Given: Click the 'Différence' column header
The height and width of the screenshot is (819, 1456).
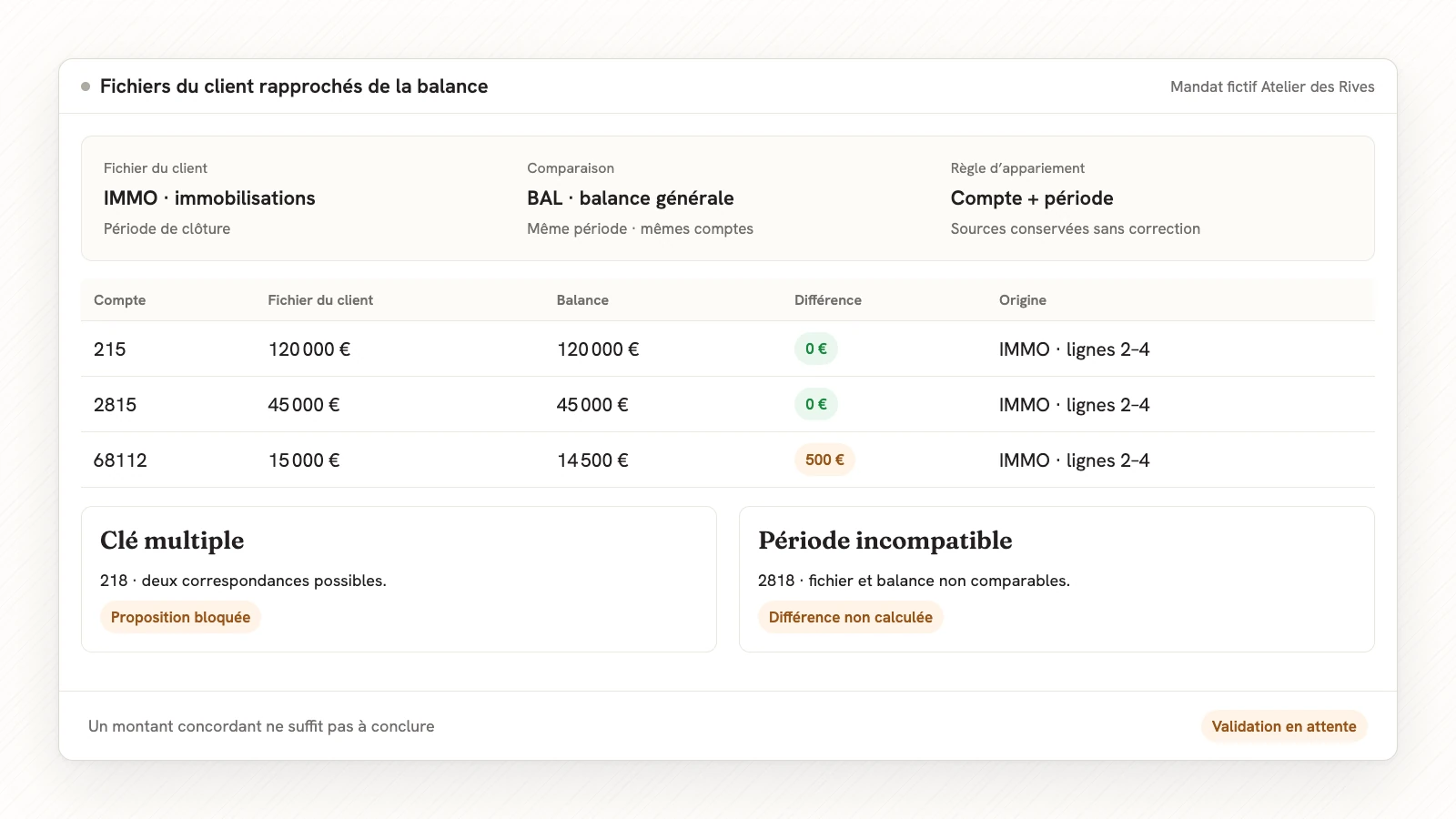Looking at the screenshot, I should coord(828,300).
